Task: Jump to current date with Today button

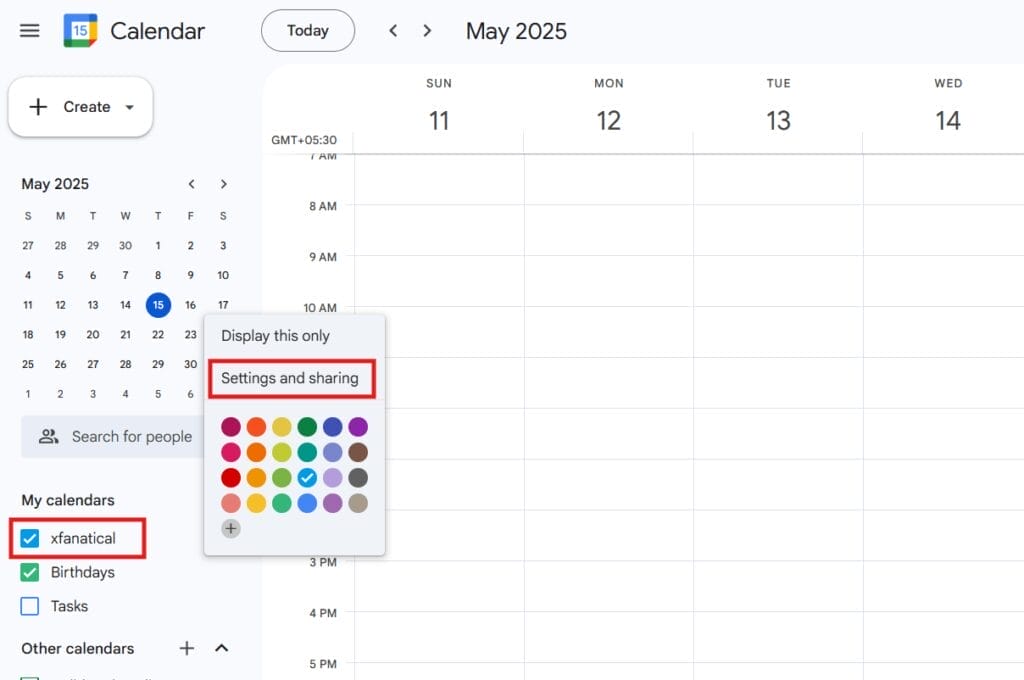Action: [307, 31]
